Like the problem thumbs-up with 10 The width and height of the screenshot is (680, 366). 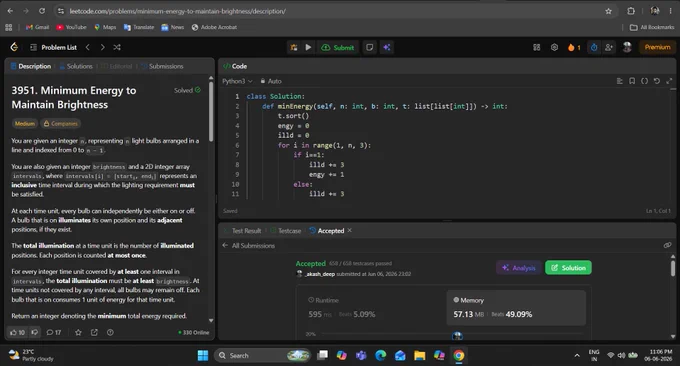[17, 332]
